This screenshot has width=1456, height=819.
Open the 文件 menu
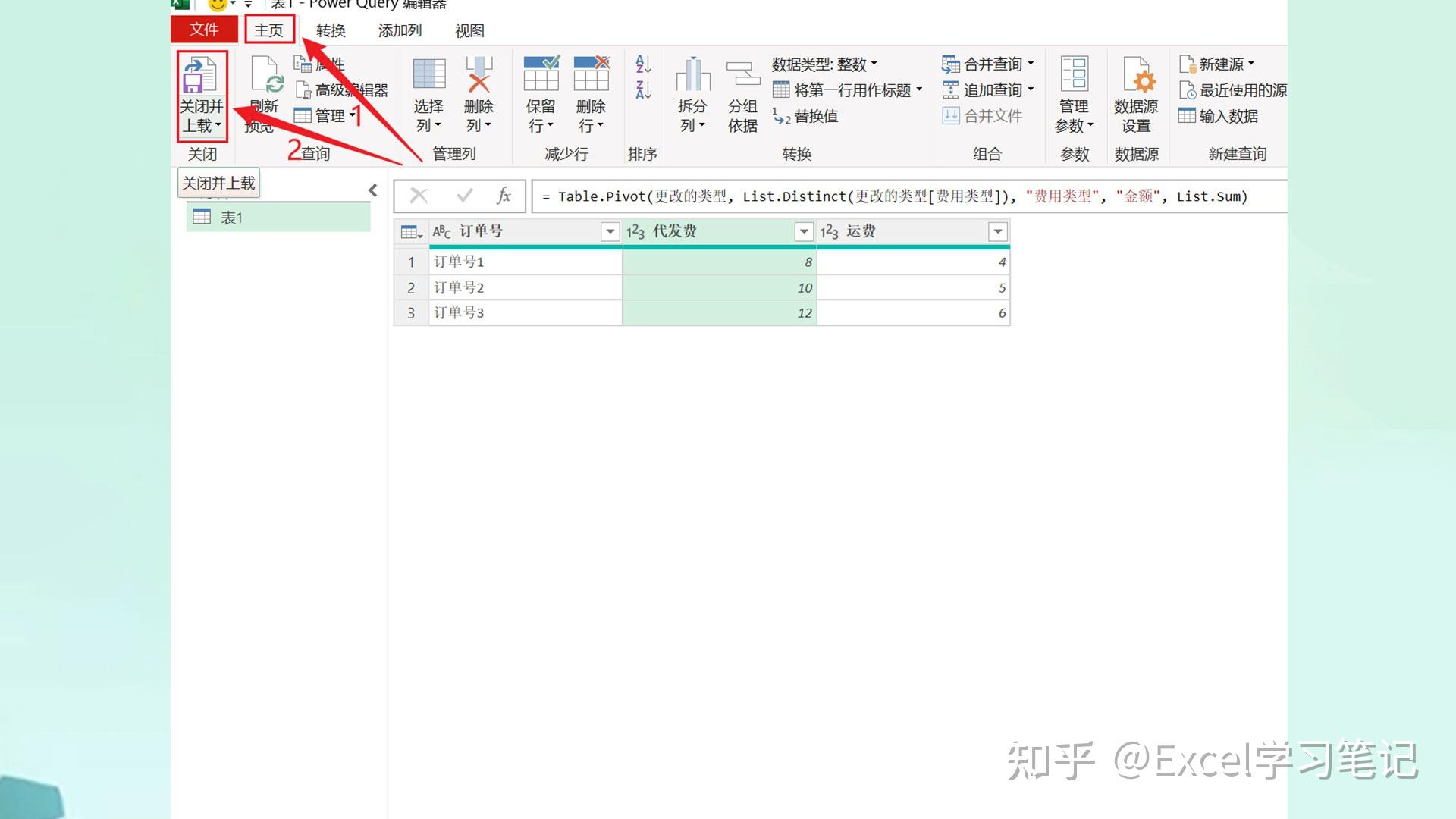coord(203,29)
